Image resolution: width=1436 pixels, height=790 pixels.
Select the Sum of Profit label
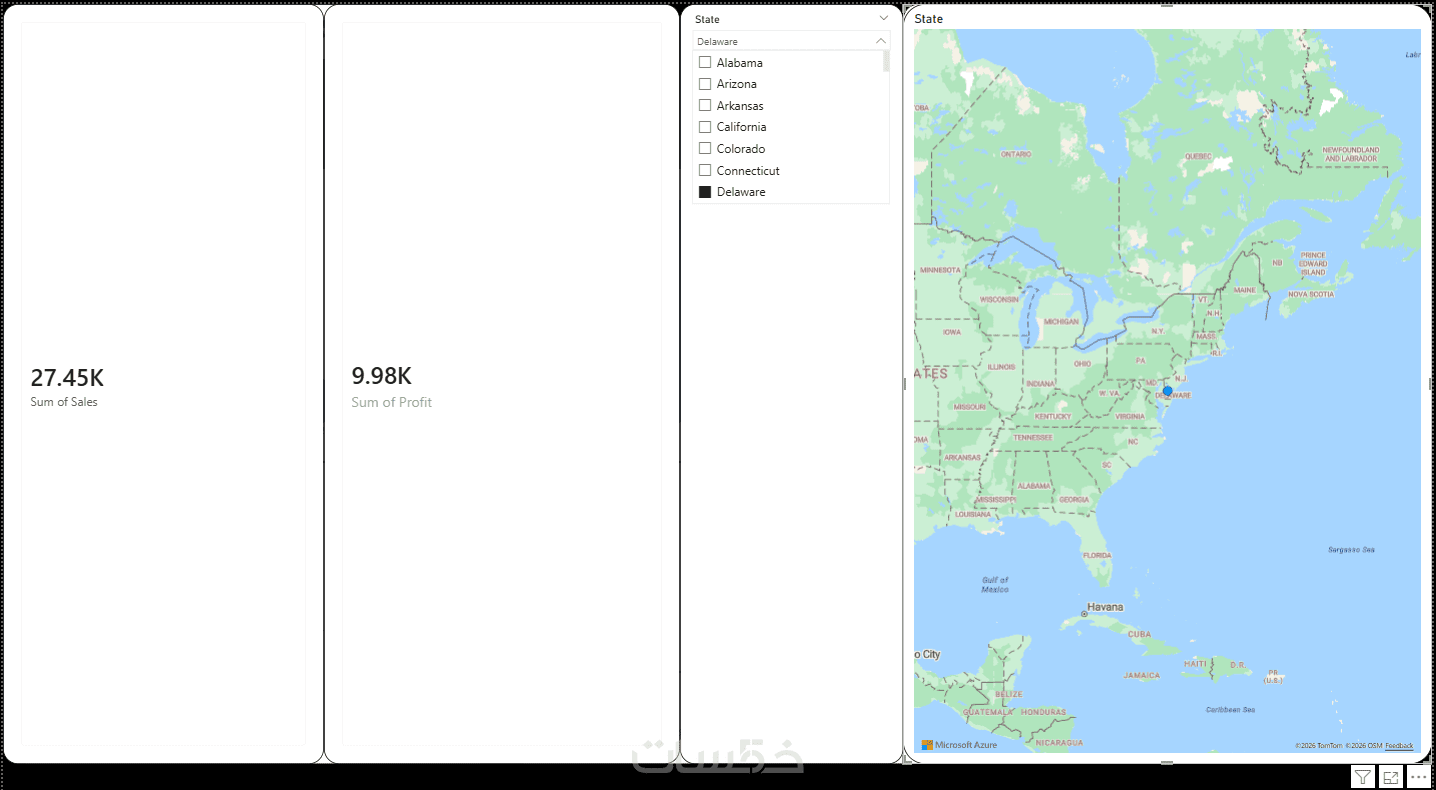[x=391, y=402]
